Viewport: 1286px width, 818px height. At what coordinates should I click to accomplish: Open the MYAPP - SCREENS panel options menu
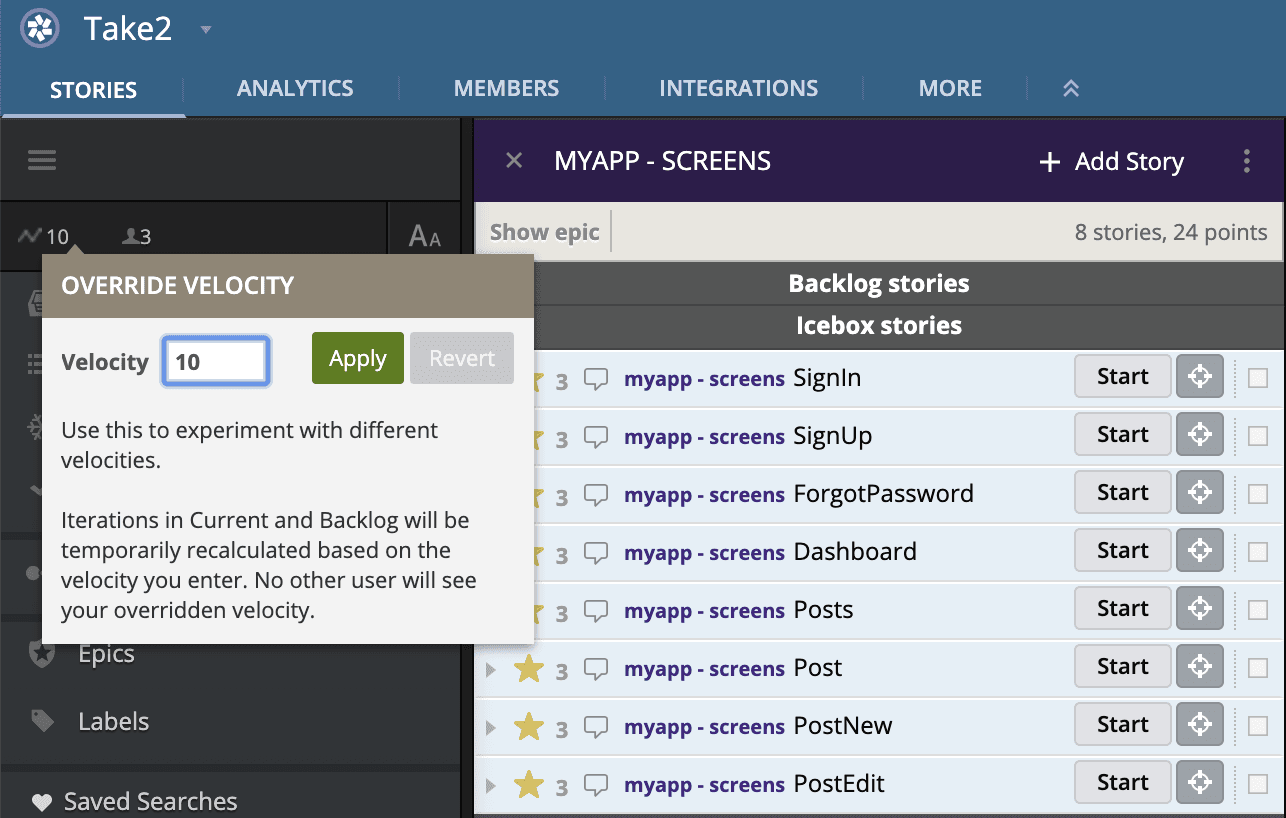[x=1246, y=161]
